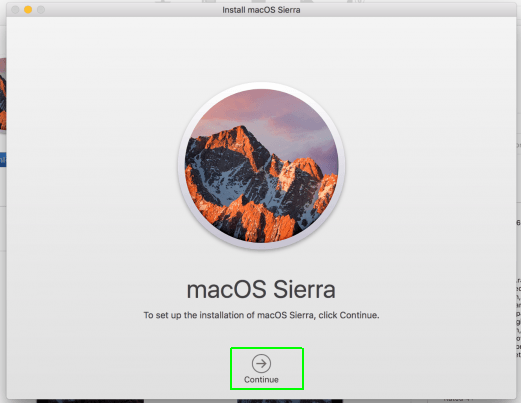Click the installation setup instruction sentence
The height and width of the screenshot is (403, 521).
261,315
